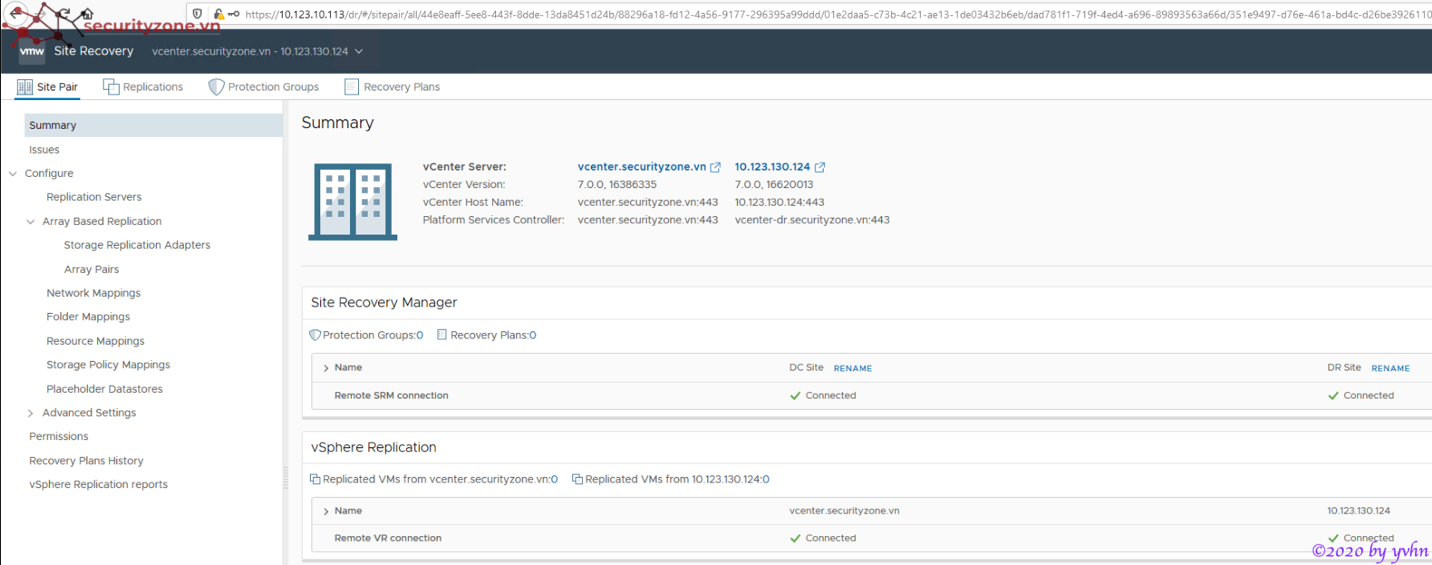Open the vcenter.securityzone.vn site dropdown
1432x565 pixels.
pyautogui.click(x=258, y=51)
